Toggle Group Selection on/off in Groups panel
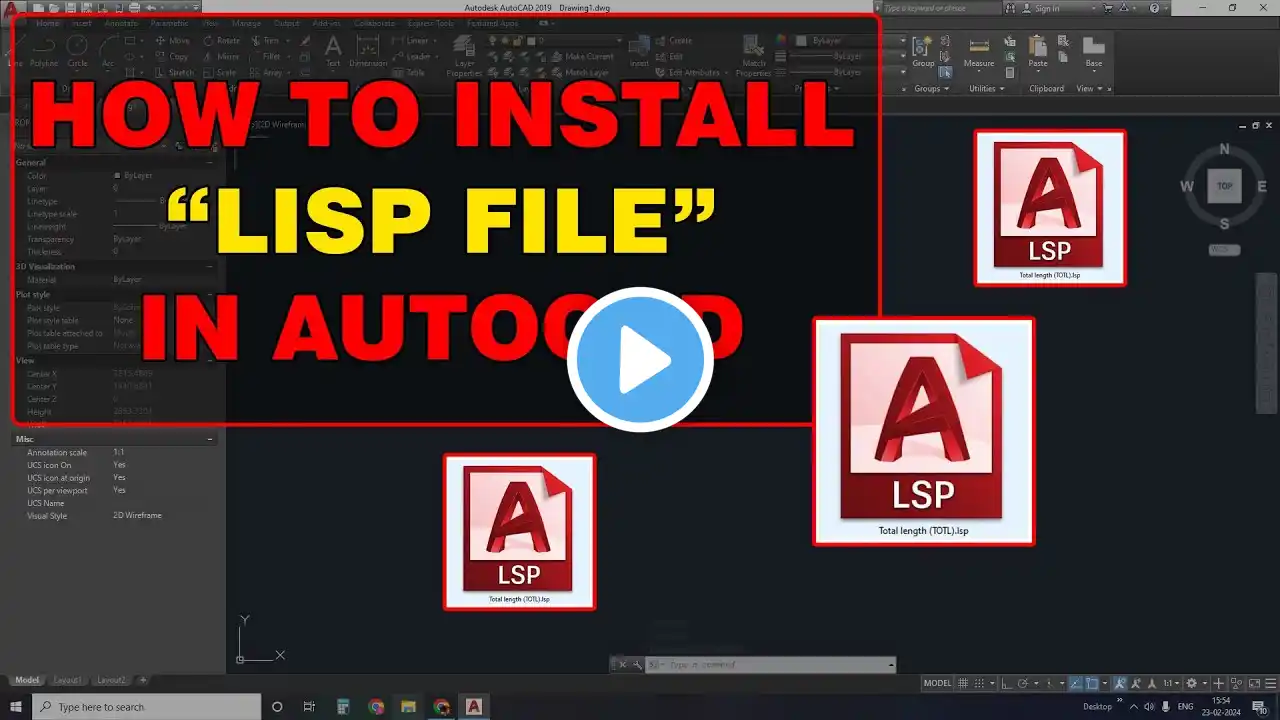Screen dimensions: 1280x720 click(946, 72)
